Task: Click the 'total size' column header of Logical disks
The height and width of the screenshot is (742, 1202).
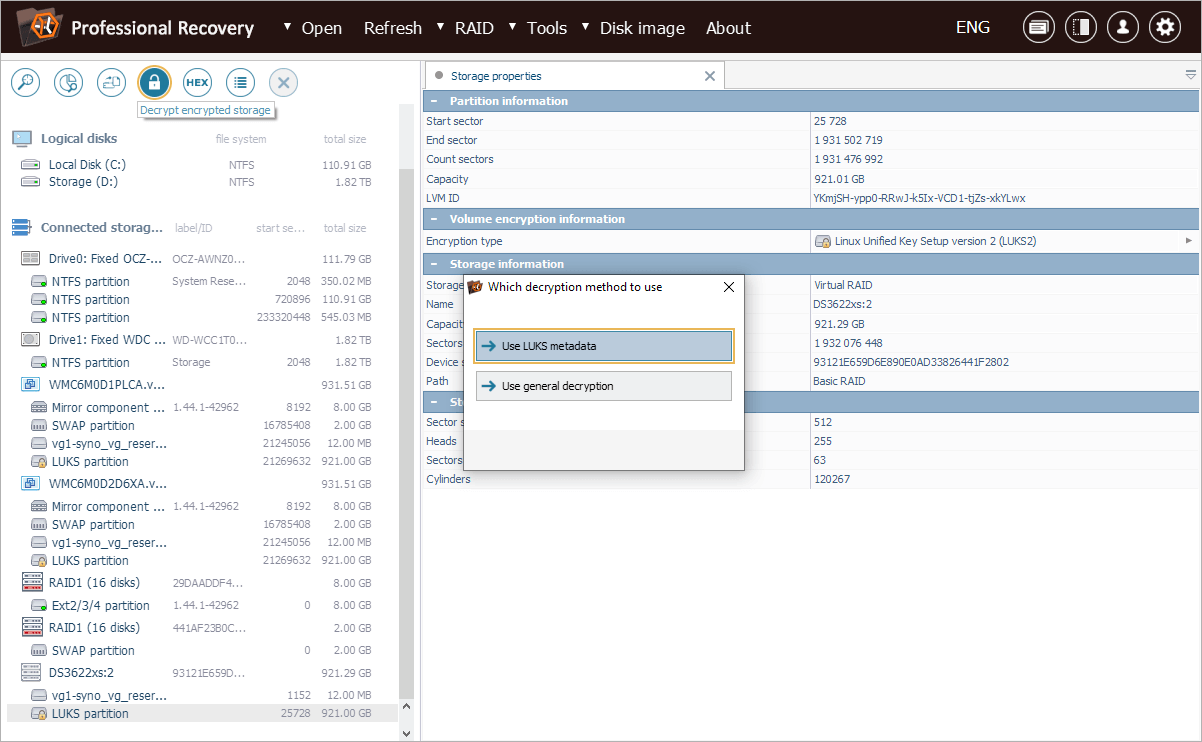Action: (344, 139)
